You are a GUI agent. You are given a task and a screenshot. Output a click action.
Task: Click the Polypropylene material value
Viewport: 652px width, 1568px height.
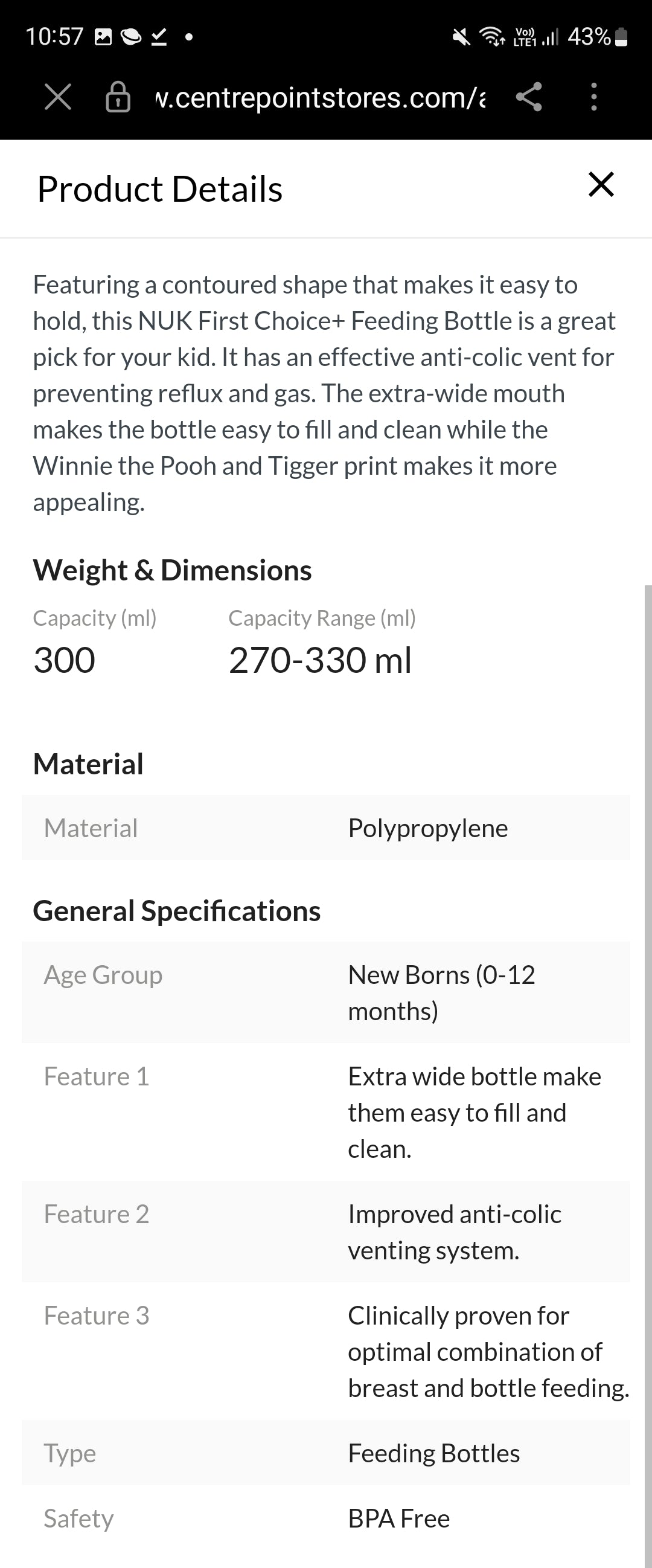(x=427, y=828)
